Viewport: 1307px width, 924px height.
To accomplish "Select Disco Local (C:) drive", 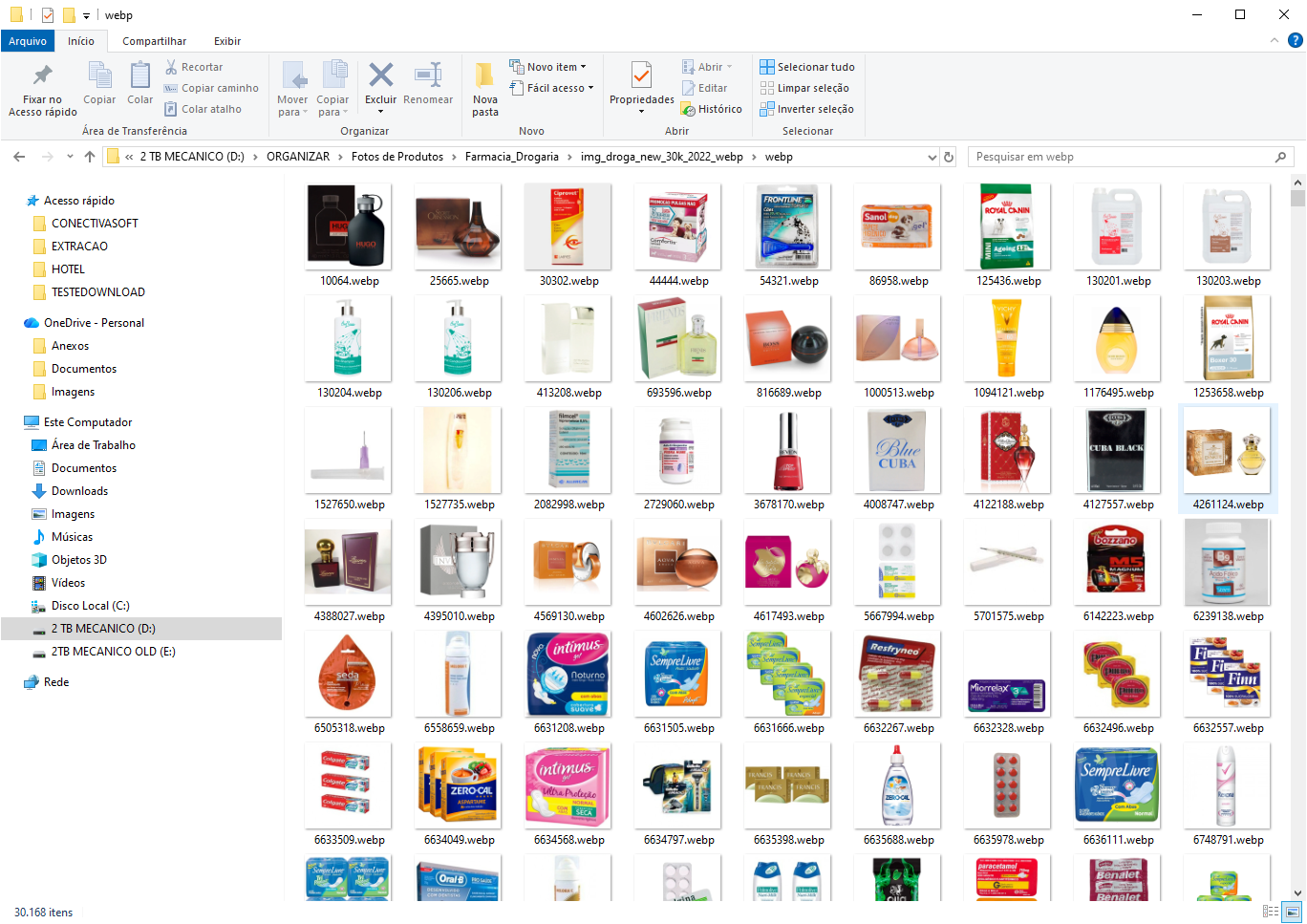I will tap(90, 606).
